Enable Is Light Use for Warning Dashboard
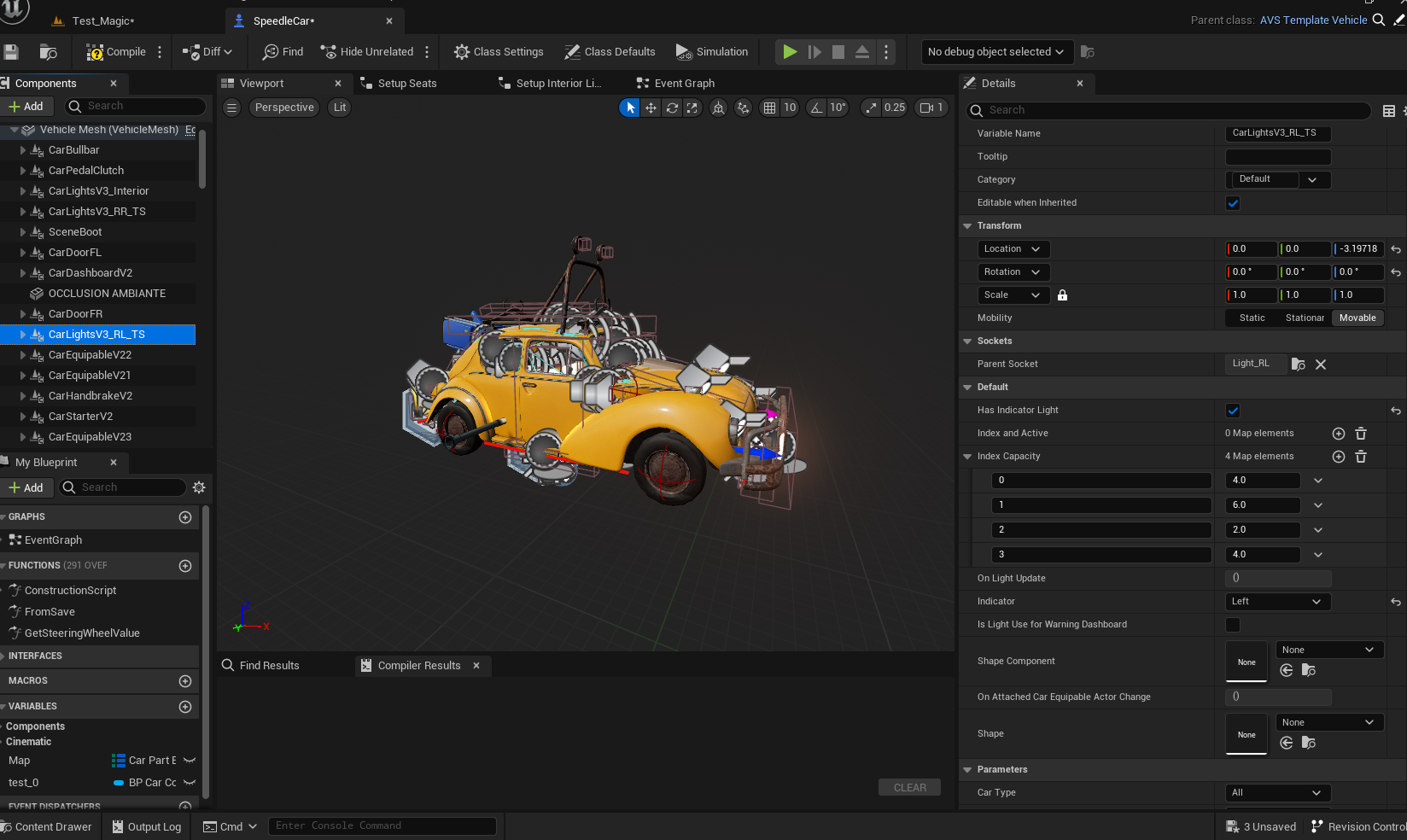1407x840 pixels. tap(1233, 625)
